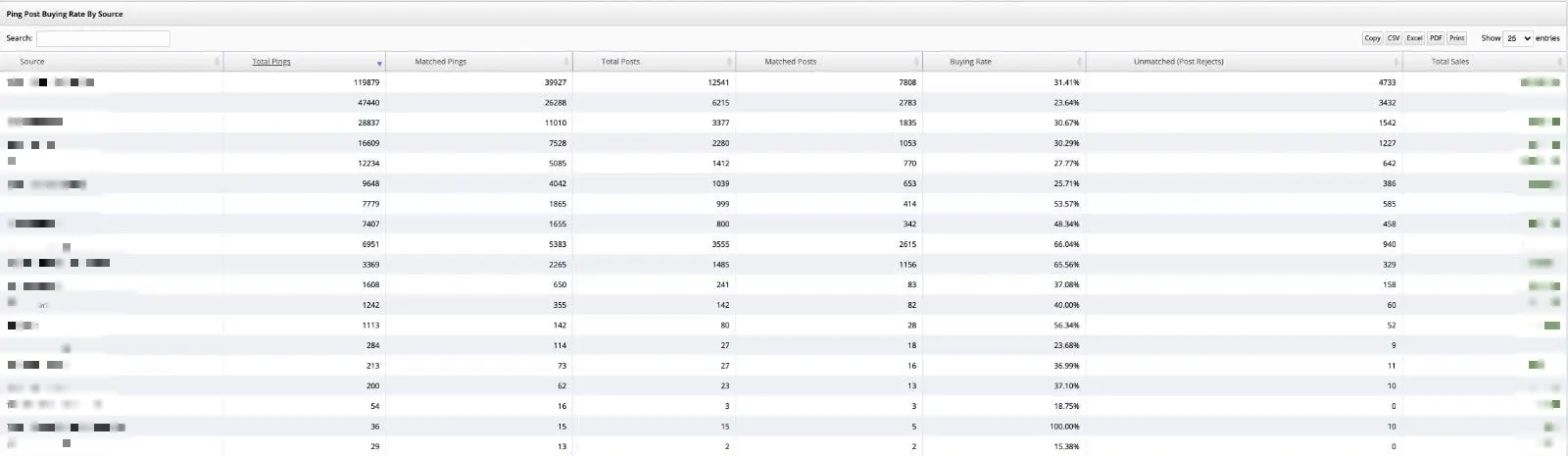Sort by Unmatched (Post Rejects) column

coord(1178,62)
